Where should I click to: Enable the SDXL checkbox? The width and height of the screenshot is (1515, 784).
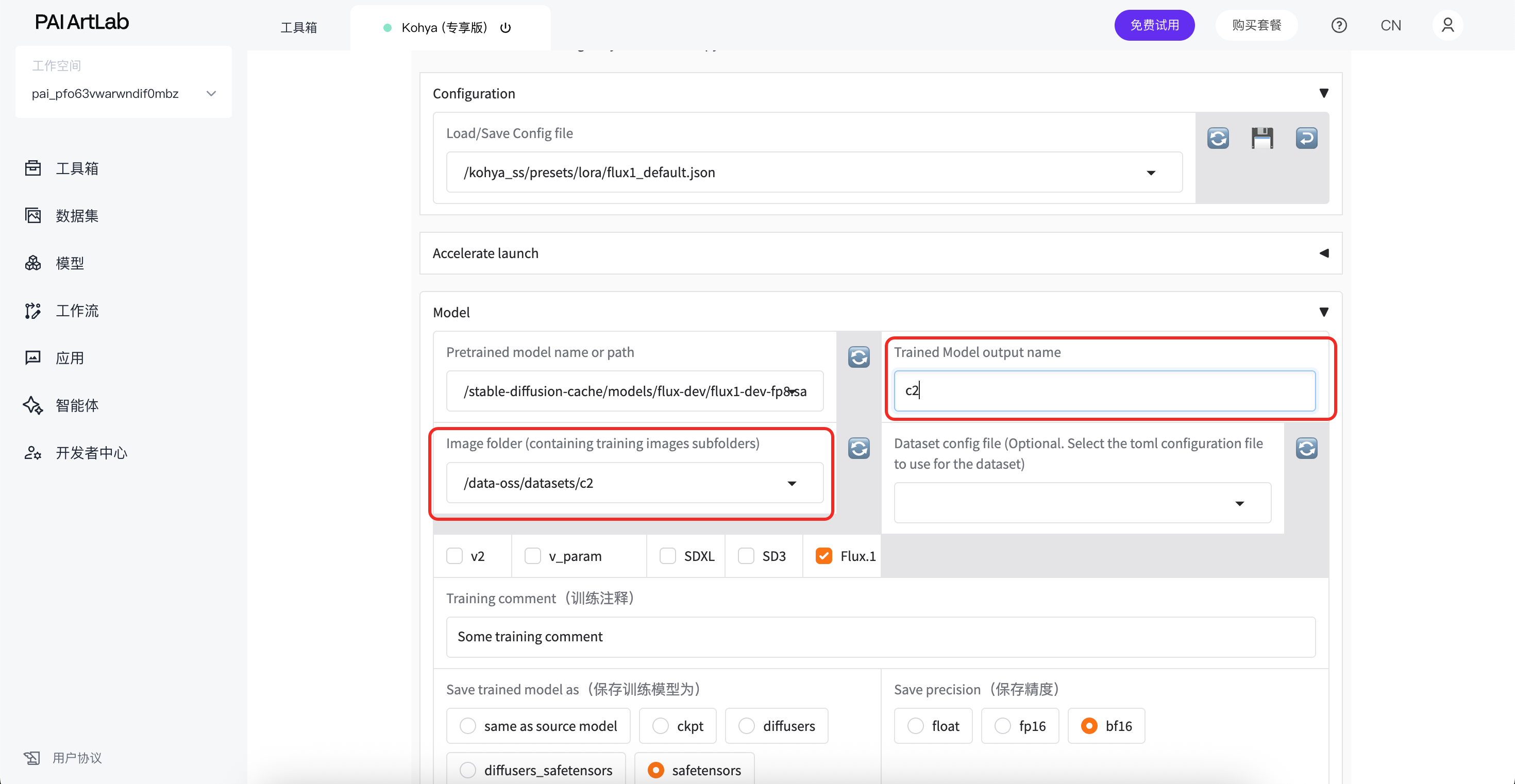click(x=667, y=556)
